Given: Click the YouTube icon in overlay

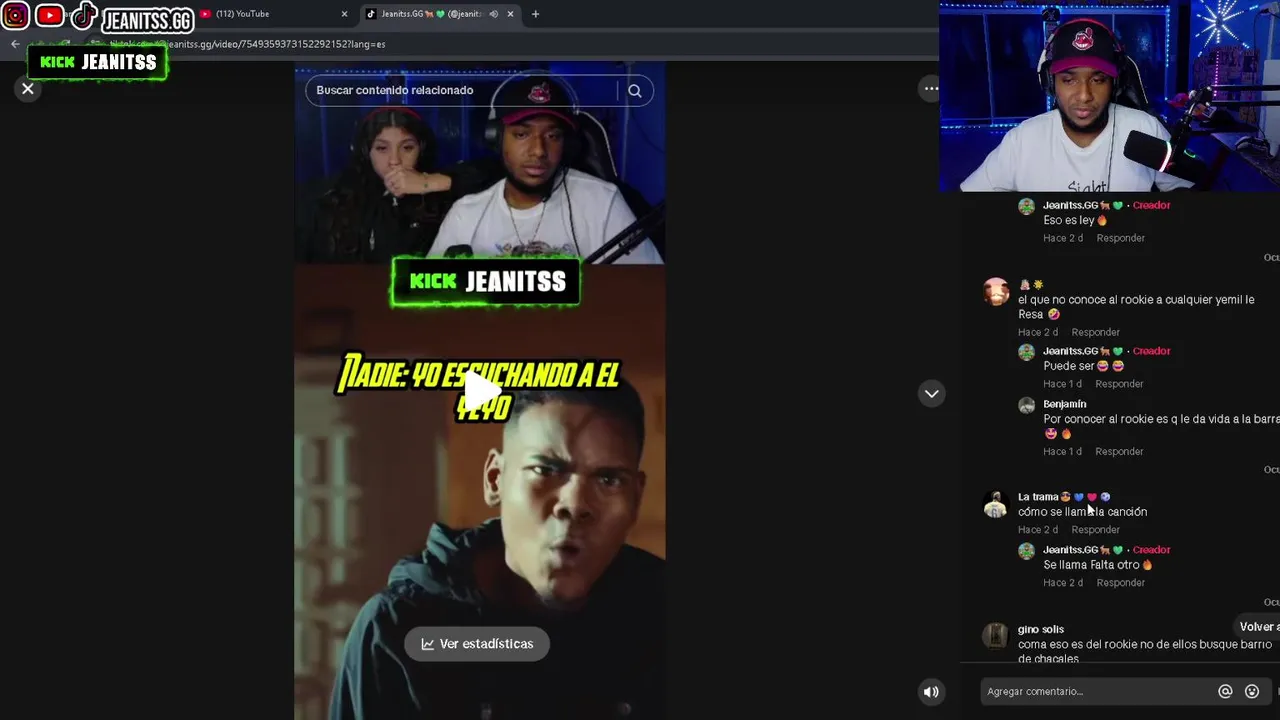Looking at the screenshot, I should [x=49, y=15].
